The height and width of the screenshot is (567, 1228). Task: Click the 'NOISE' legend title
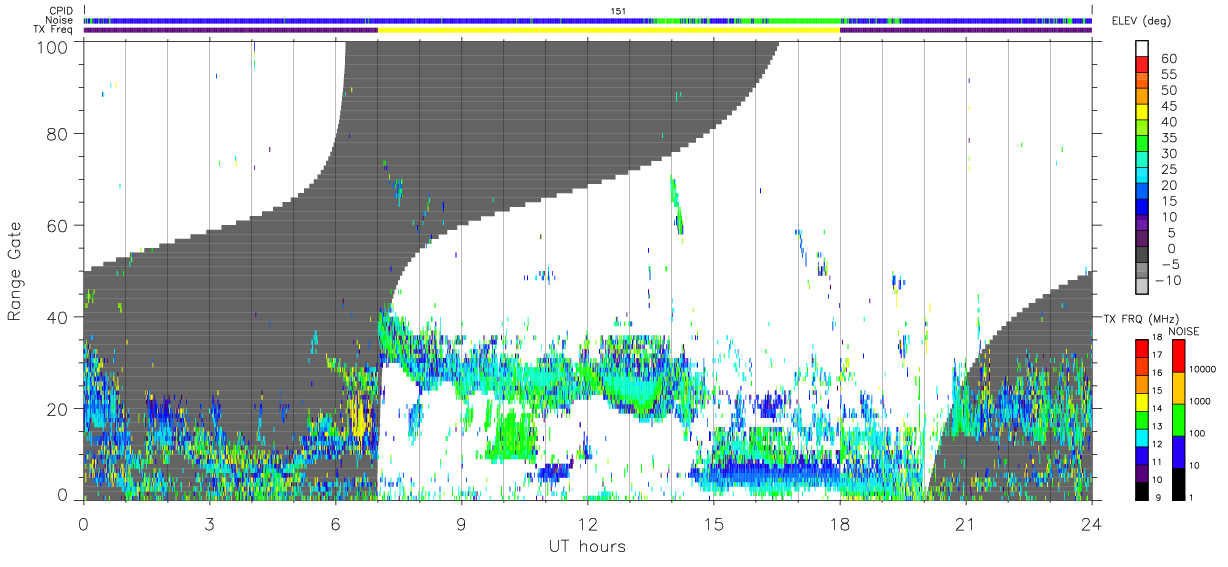[x=1185, y=330]
